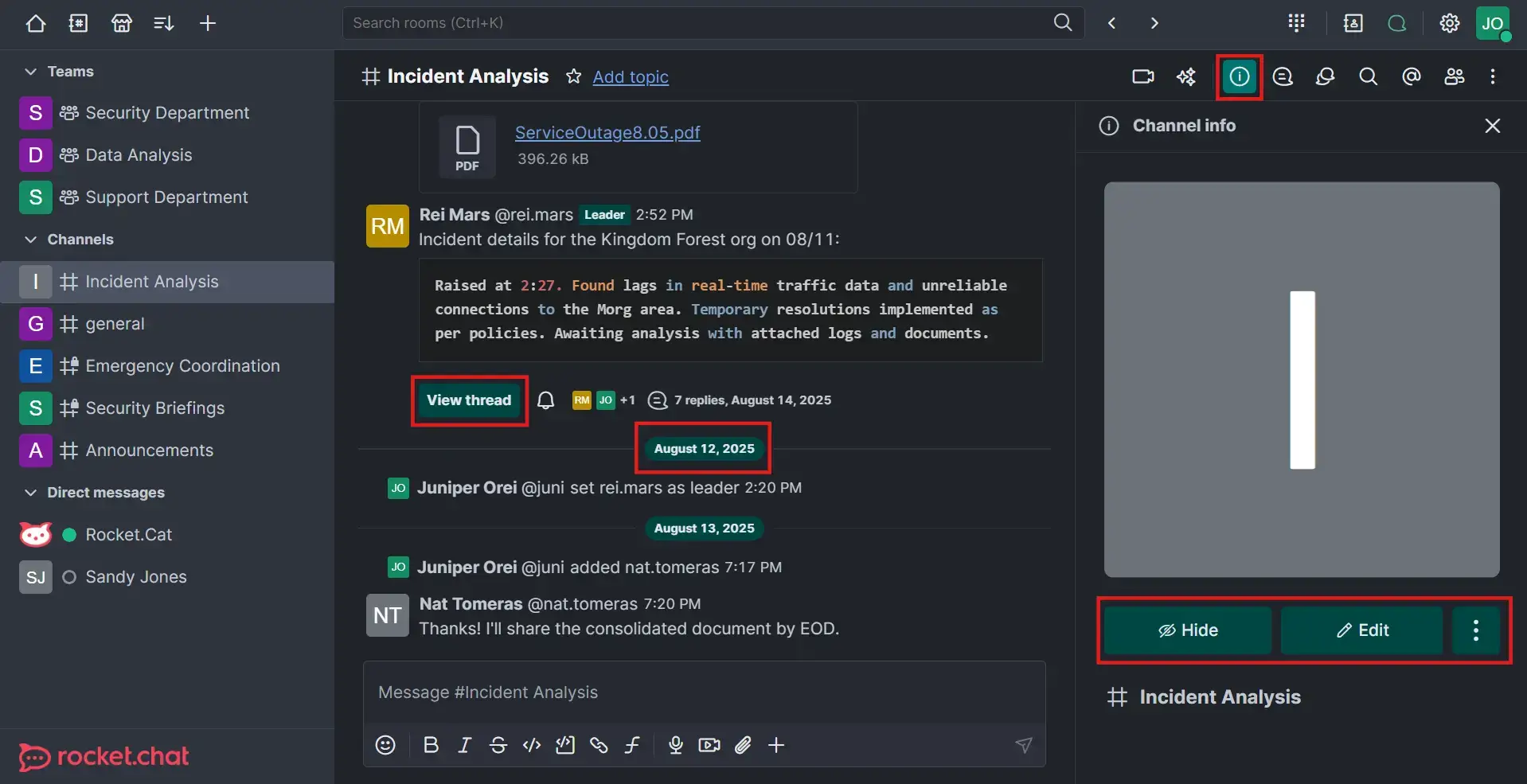Open the Discussions icon in header
The width and height of the screenshot is (1527, 784).
point(1326,76)
